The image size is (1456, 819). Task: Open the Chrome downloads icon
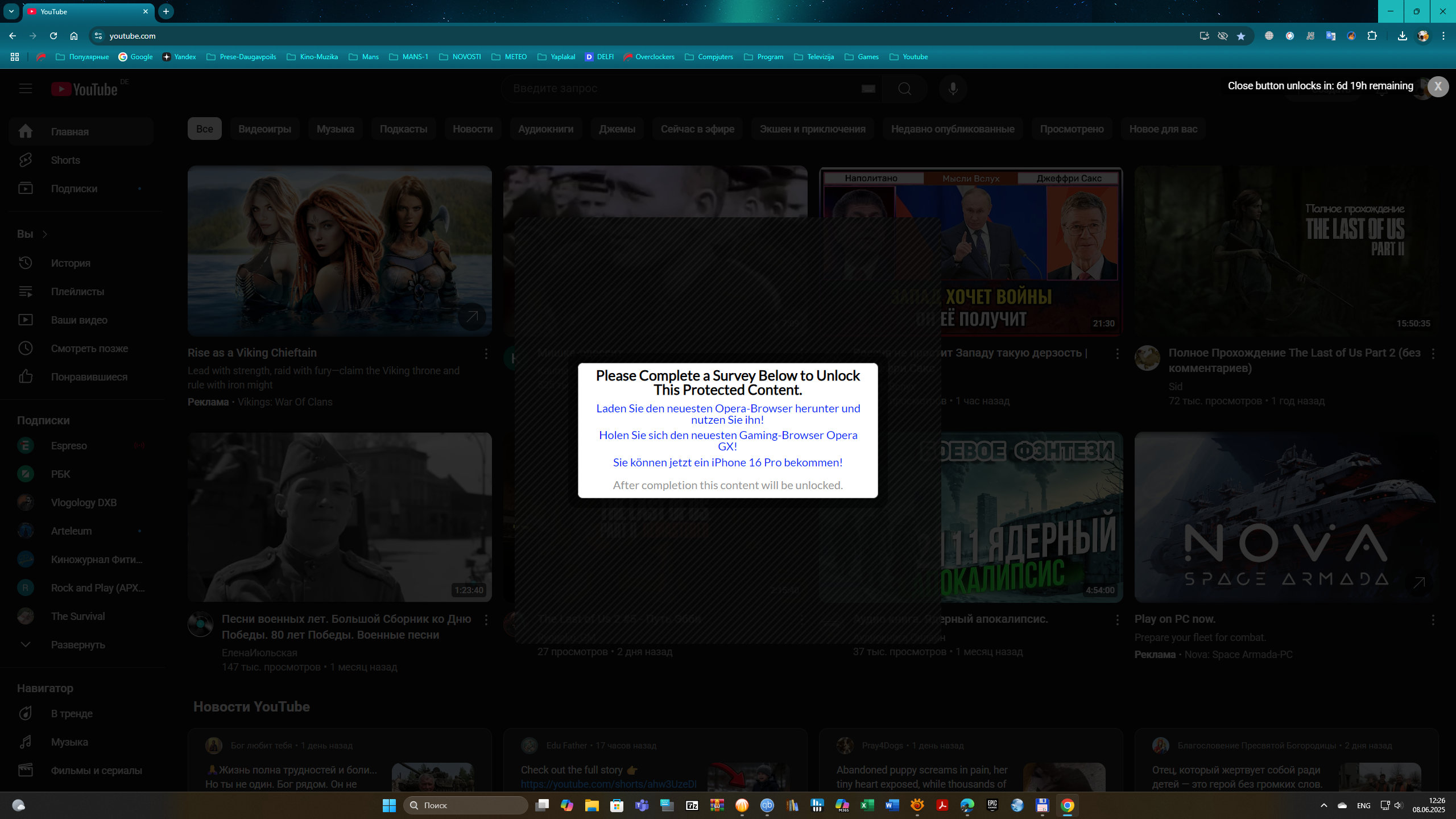tap(1402, 36)
